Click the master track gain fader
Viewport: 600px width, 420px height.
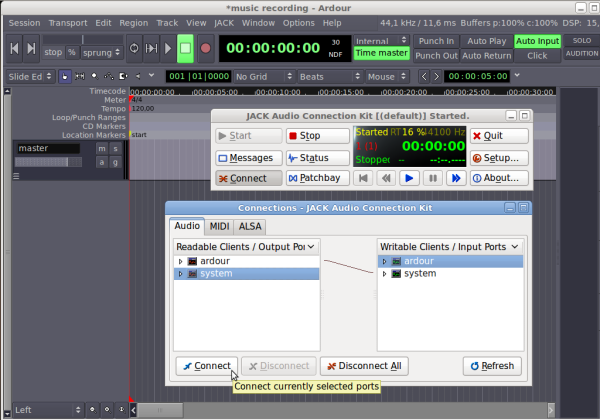pos(48,162)
